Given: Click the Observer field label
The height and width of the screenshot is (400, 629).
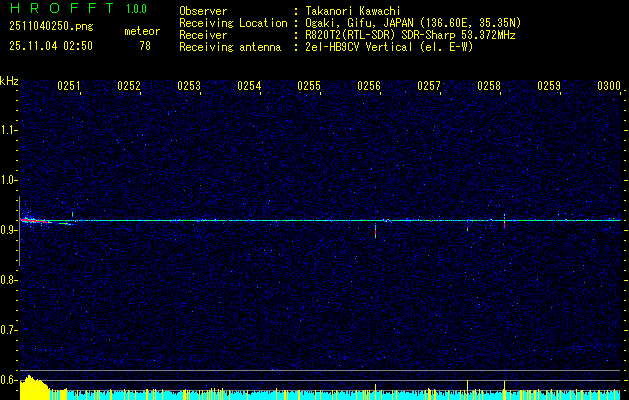Looking at the screenshot, I should 203,11.
